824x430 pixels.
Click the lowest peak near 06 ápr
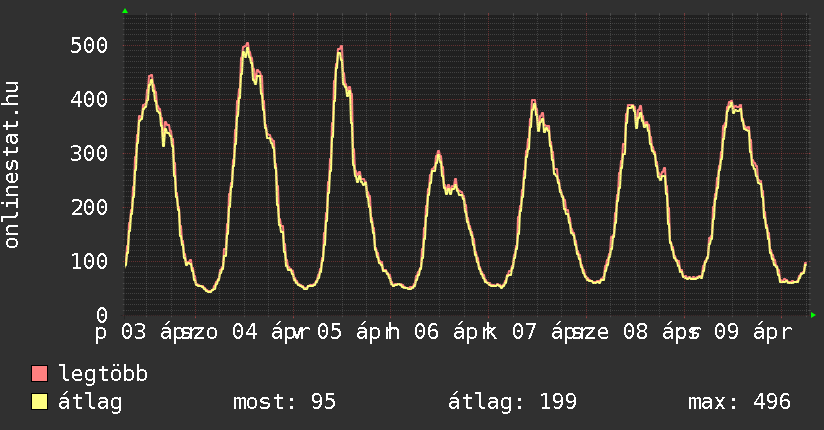(438, 153)
